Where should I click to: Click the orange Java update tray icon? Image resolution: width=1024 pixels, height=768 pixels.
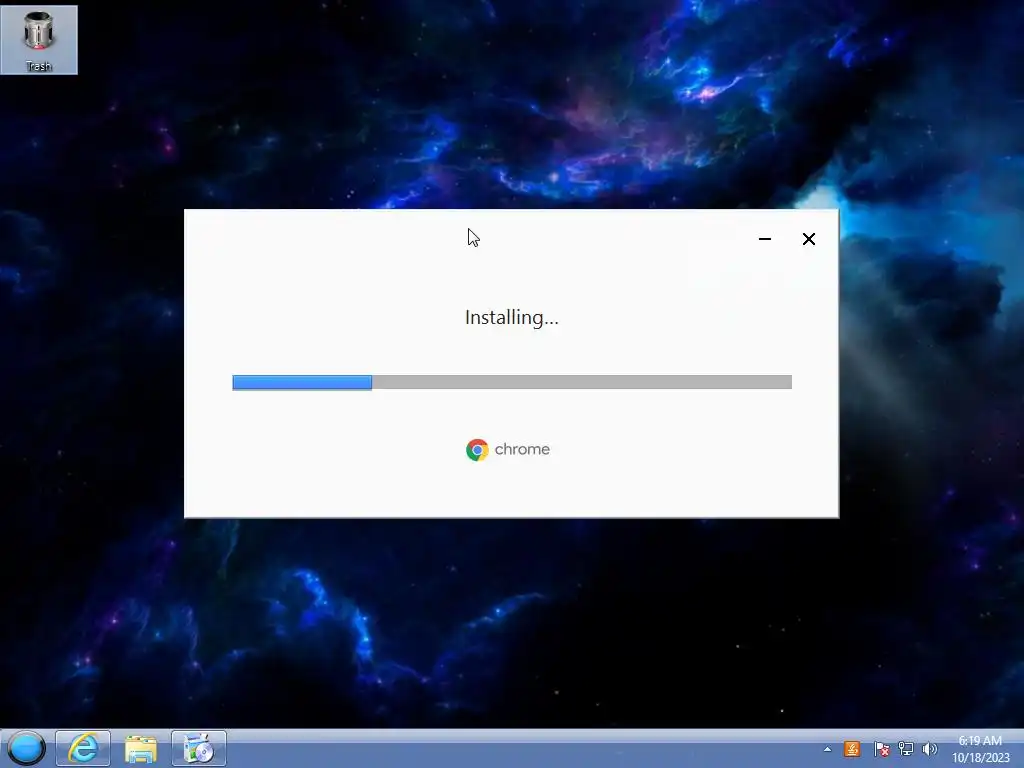pos(852,749)
